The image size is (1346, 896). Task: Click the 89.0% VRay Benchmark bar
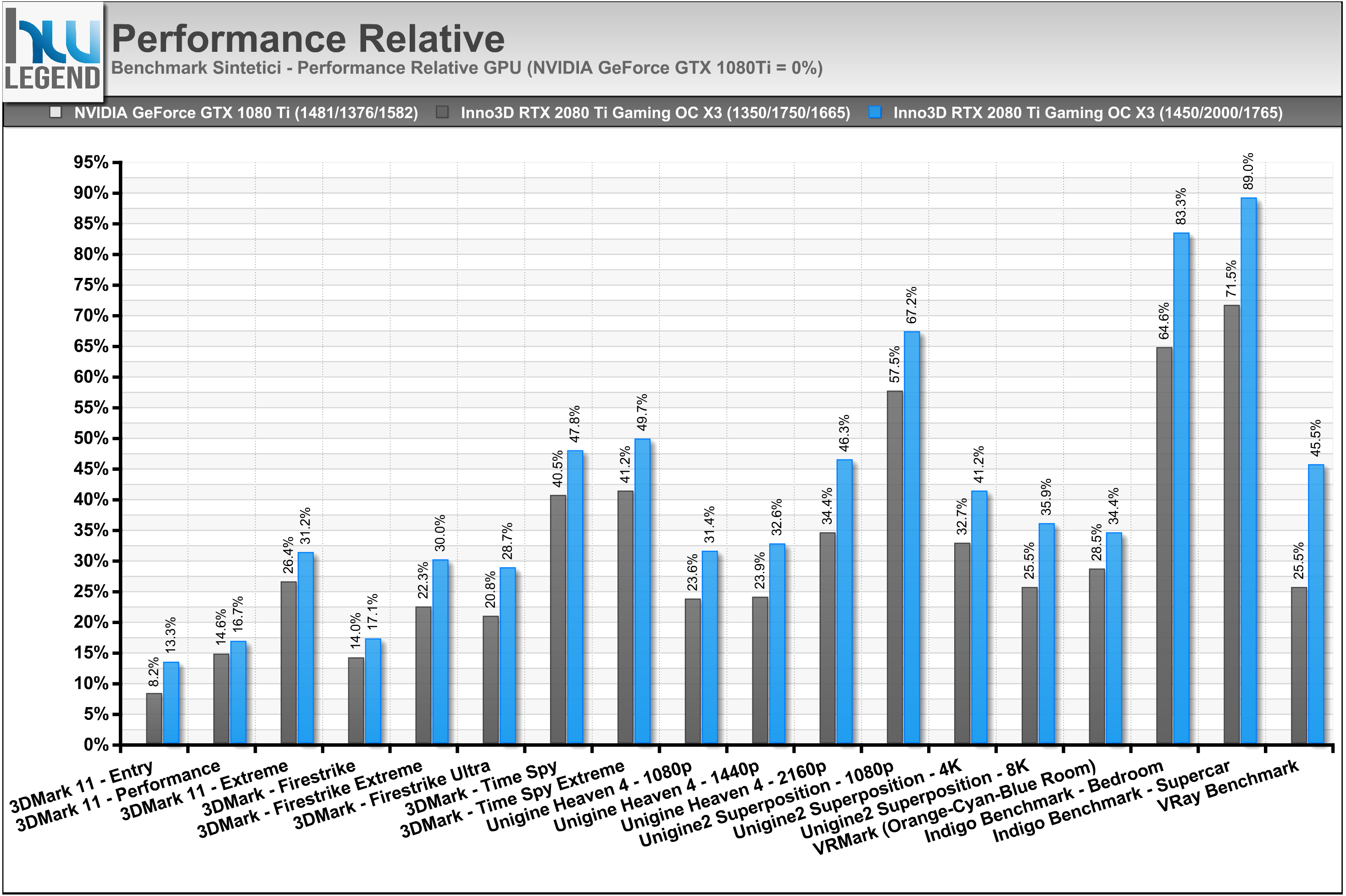1248,471
